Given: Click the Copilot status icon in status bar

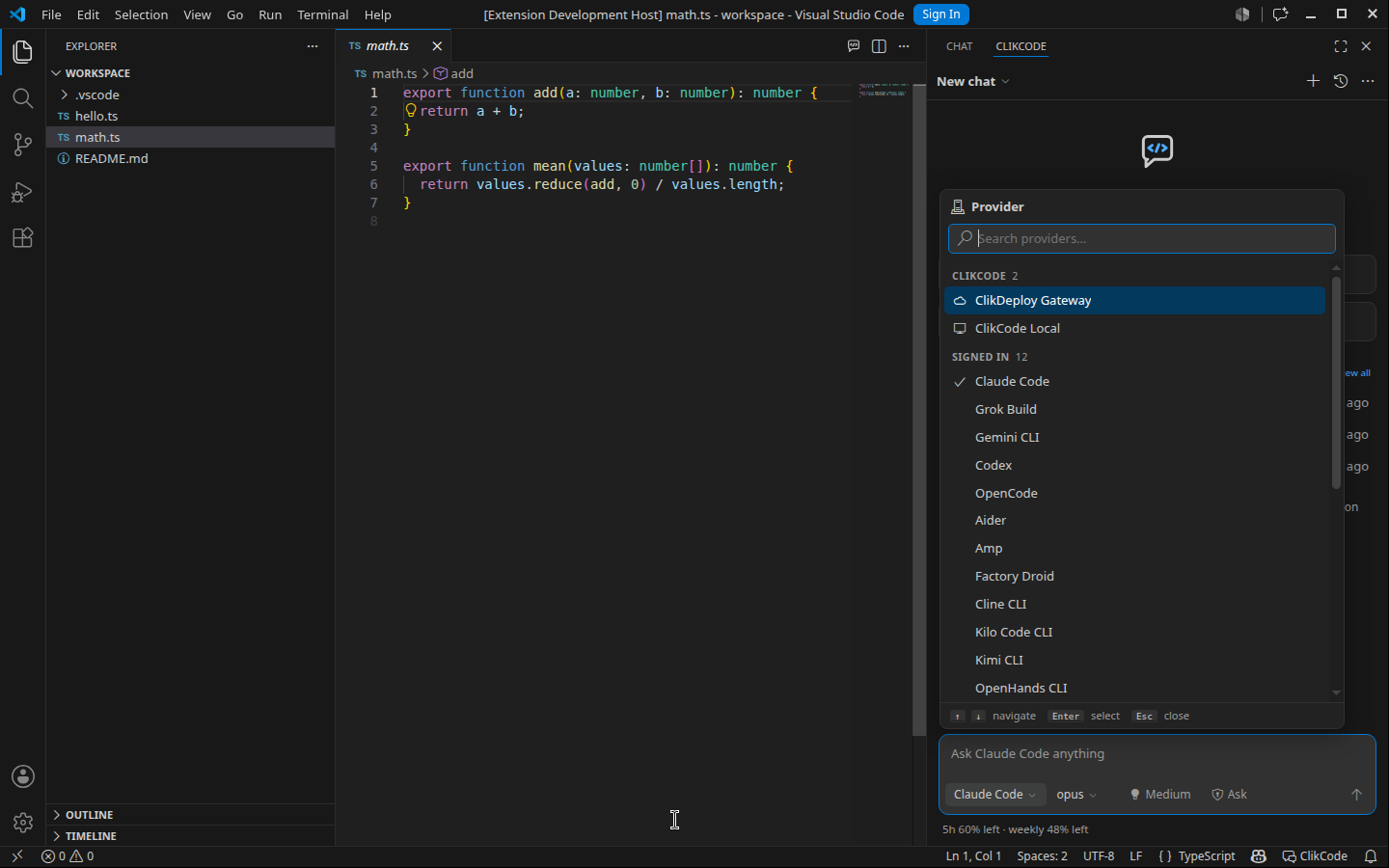Looking at the screenshot, I should pyautogui.click(x=1259, y=856).
